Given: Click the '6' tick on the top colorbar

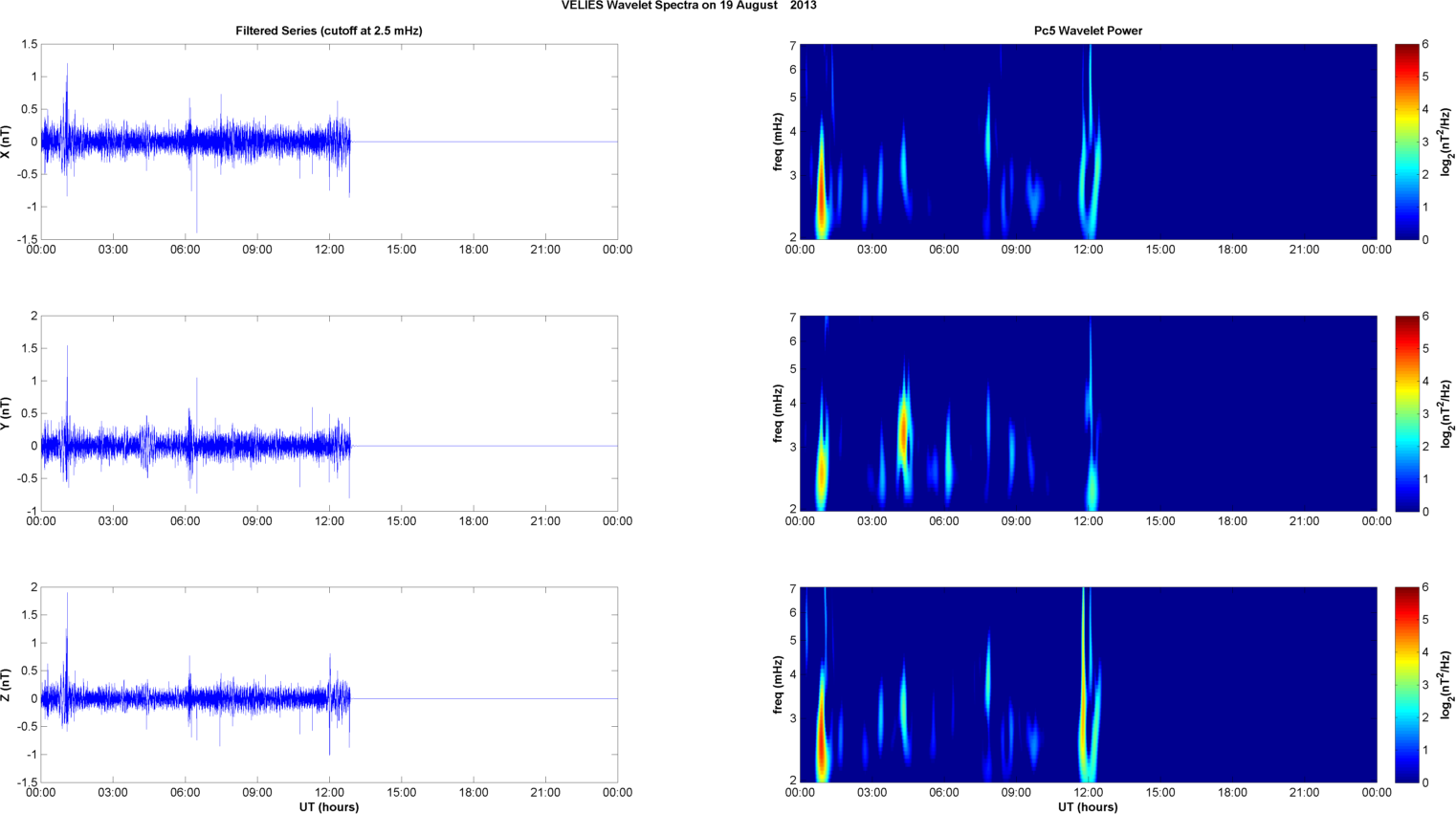Looking at the screenshot, I should (x=1425, y=44).
